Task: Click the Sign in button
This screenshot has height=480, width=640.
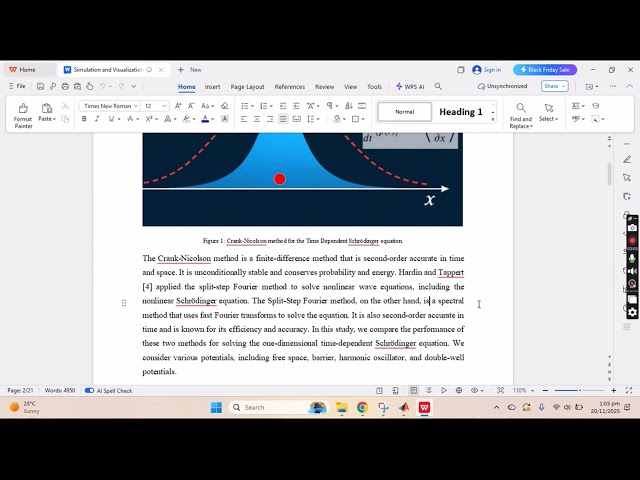Action: [487, 70]
